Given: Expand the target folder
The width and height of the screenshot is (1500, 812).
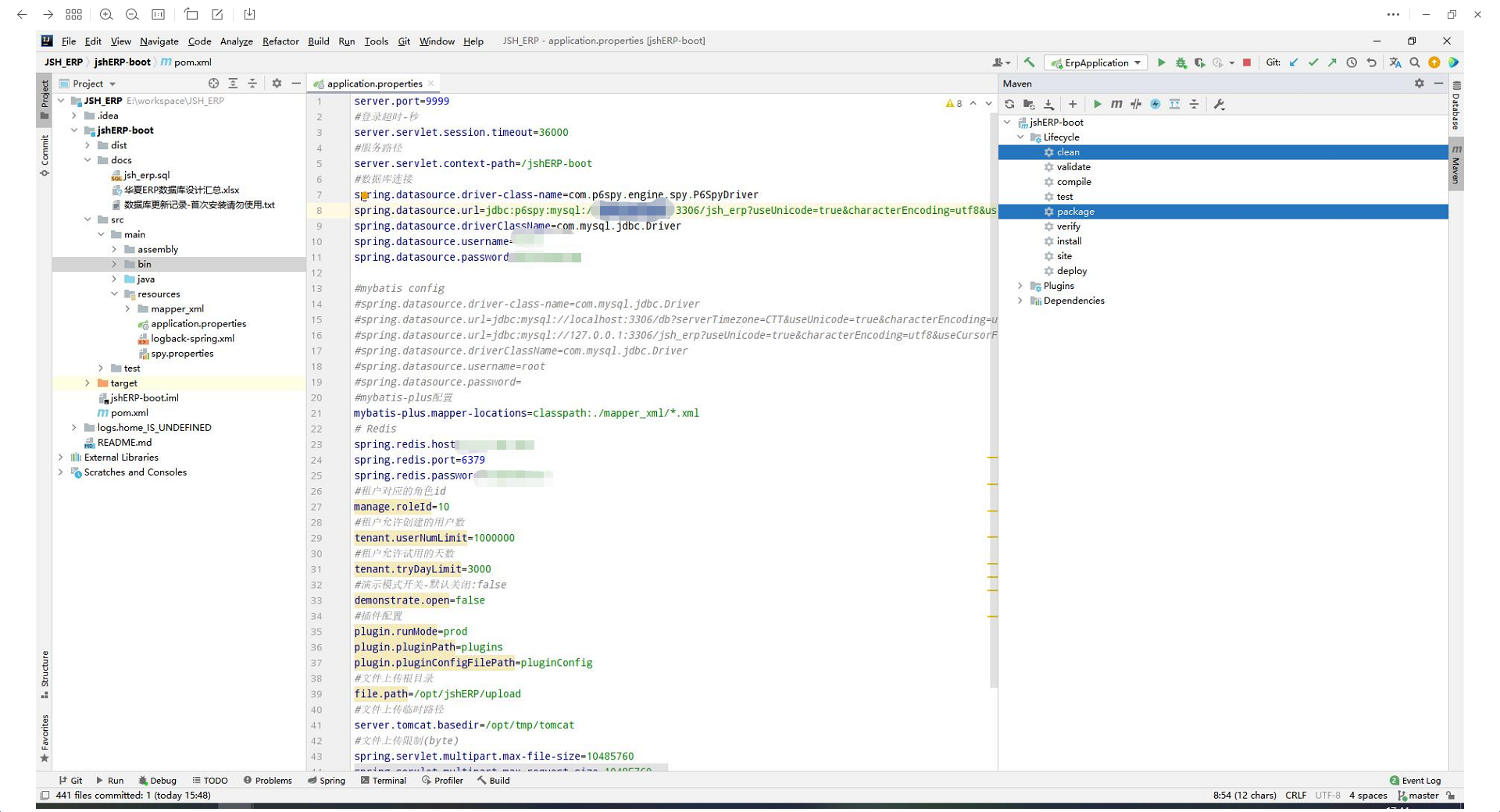Looking at the screenshot, I should coord(87,383).
